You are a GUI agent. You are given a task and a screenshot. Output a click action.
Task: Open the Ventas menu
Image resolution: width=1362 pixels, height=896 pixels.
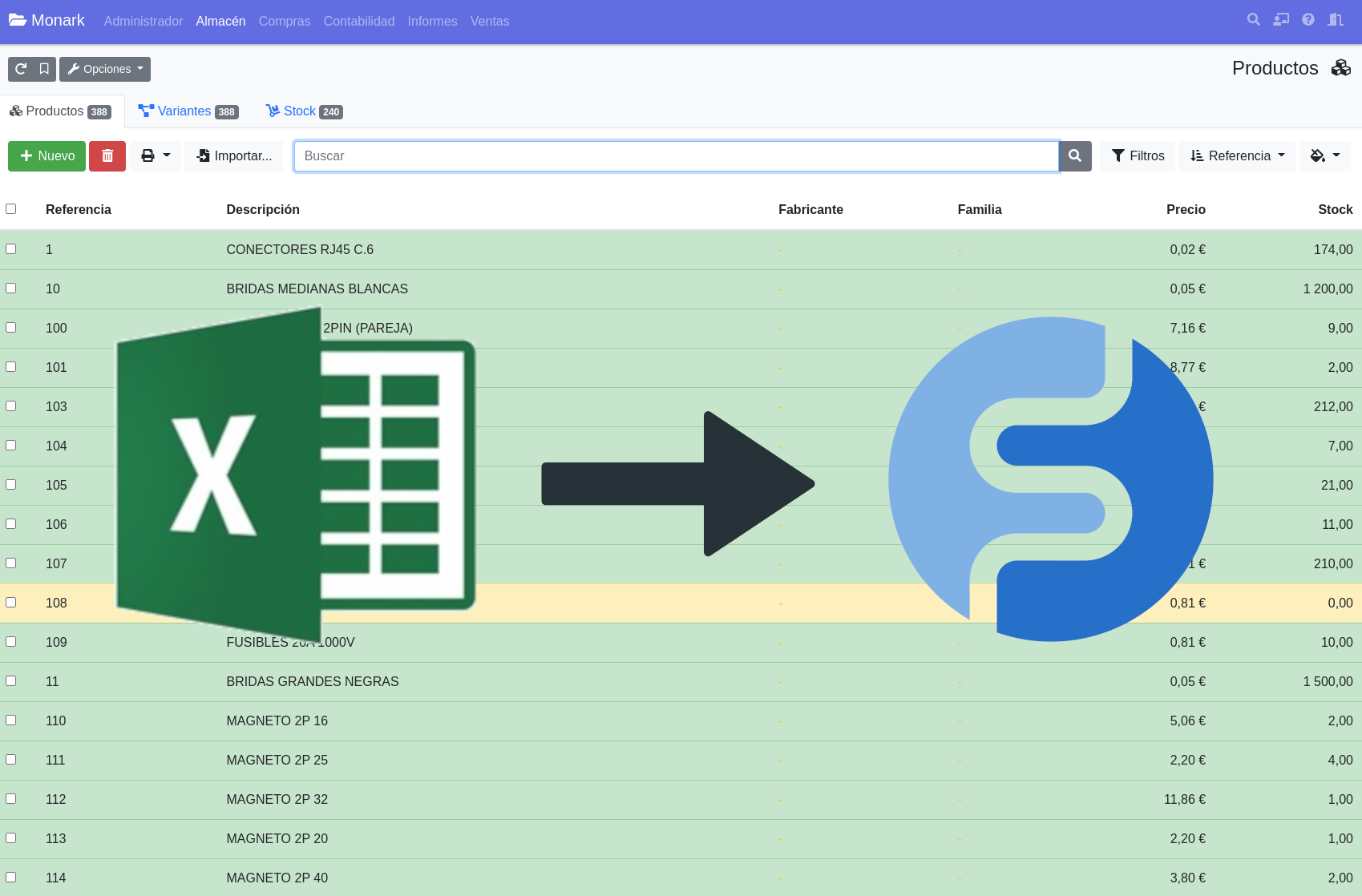490,21
